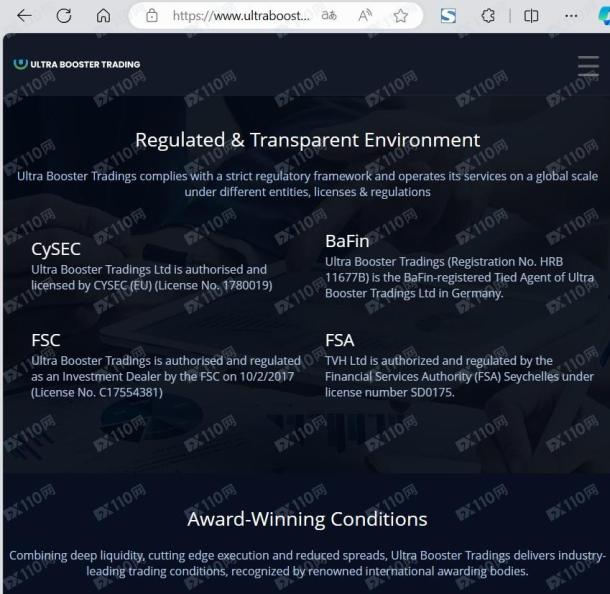Go back to the previous page
This screenshot has width=610, height=594.
[x=24, y=16]
